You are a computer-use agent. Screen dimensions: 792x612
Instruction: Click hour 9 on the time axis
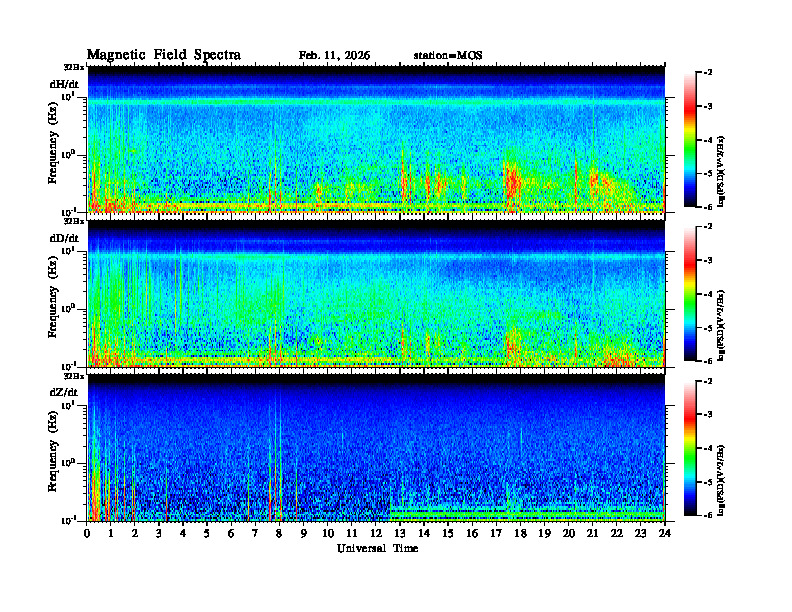point(304,533)
